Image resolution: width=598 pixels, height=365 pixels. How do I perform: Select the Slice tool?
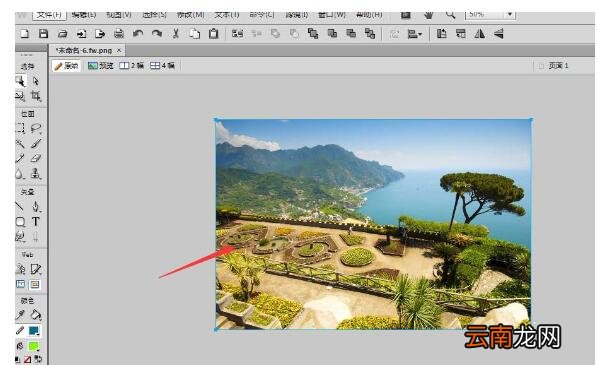(35, 269)
